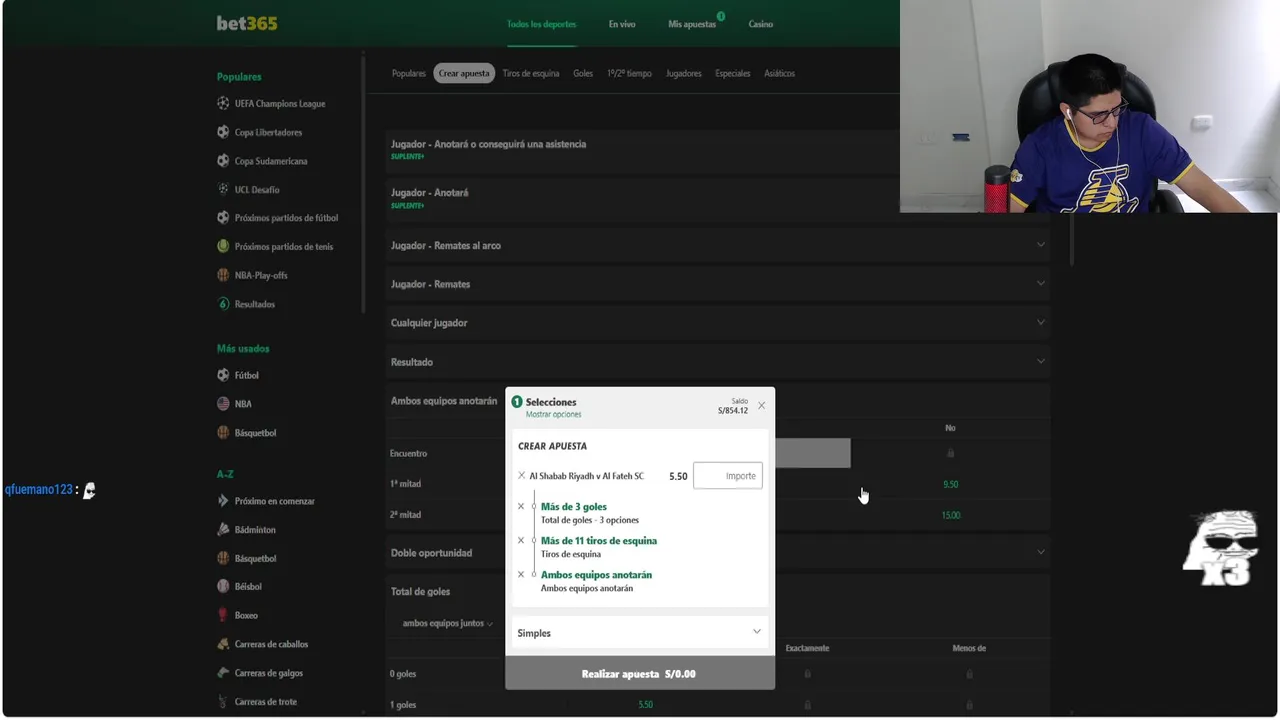This screenshot has width=1280, height=720.
Task: Go to the Casino tab
Action: coord(761,24)
